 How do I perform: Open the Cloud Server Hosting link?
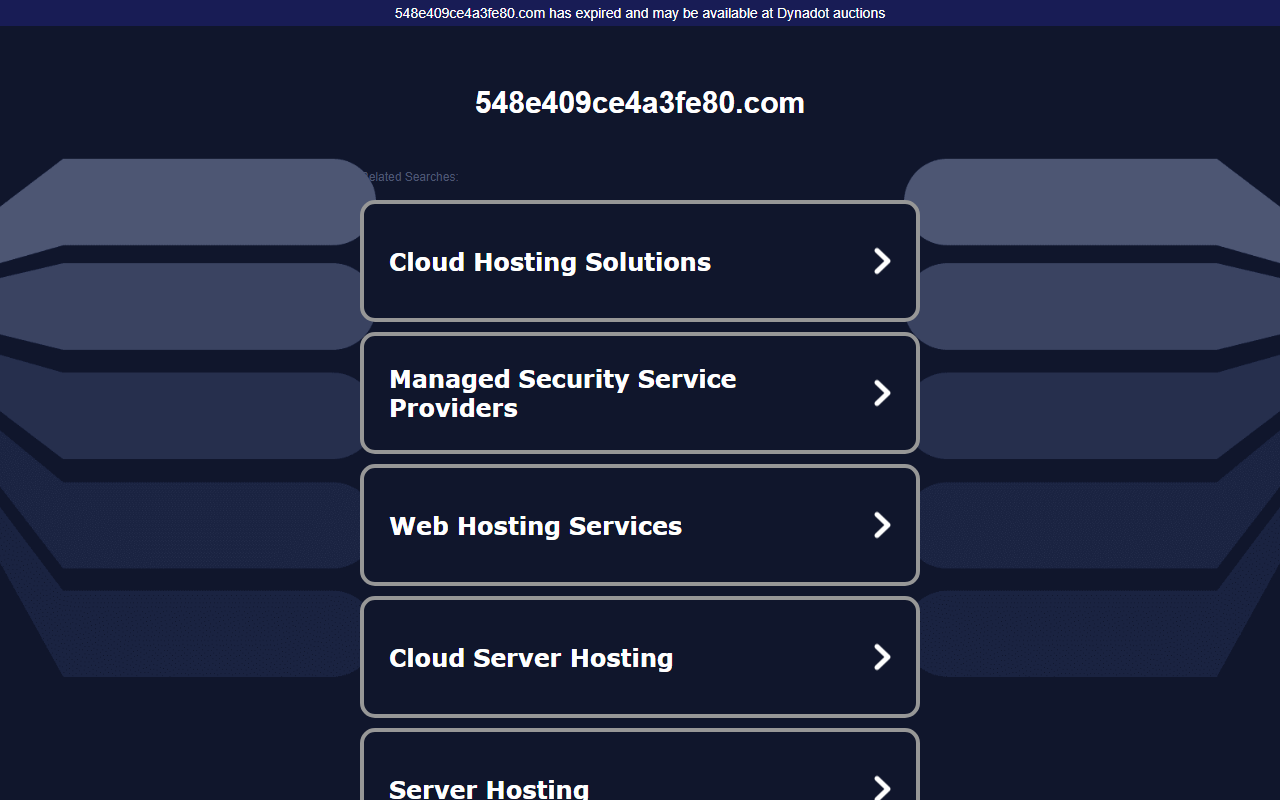[640, 657]
